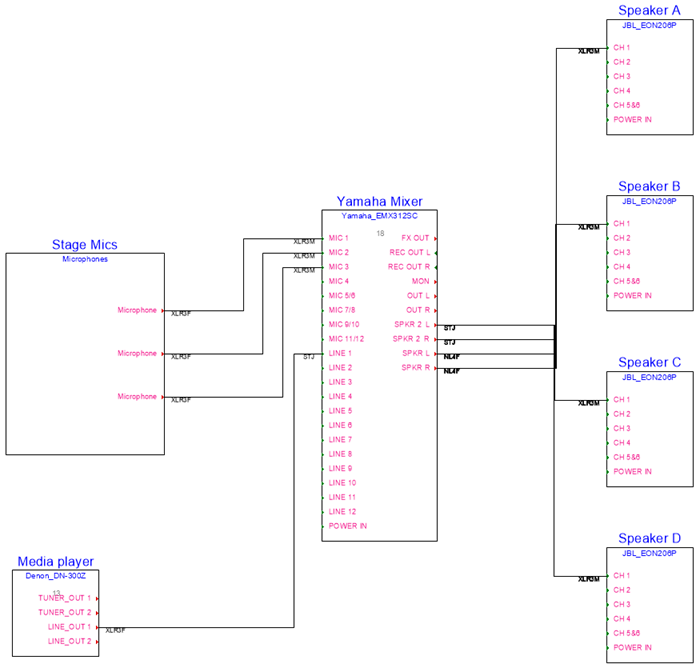This screenshot has width=700, height=668.
Task: Click the LINE 5 input port
Action: [340, 411]
